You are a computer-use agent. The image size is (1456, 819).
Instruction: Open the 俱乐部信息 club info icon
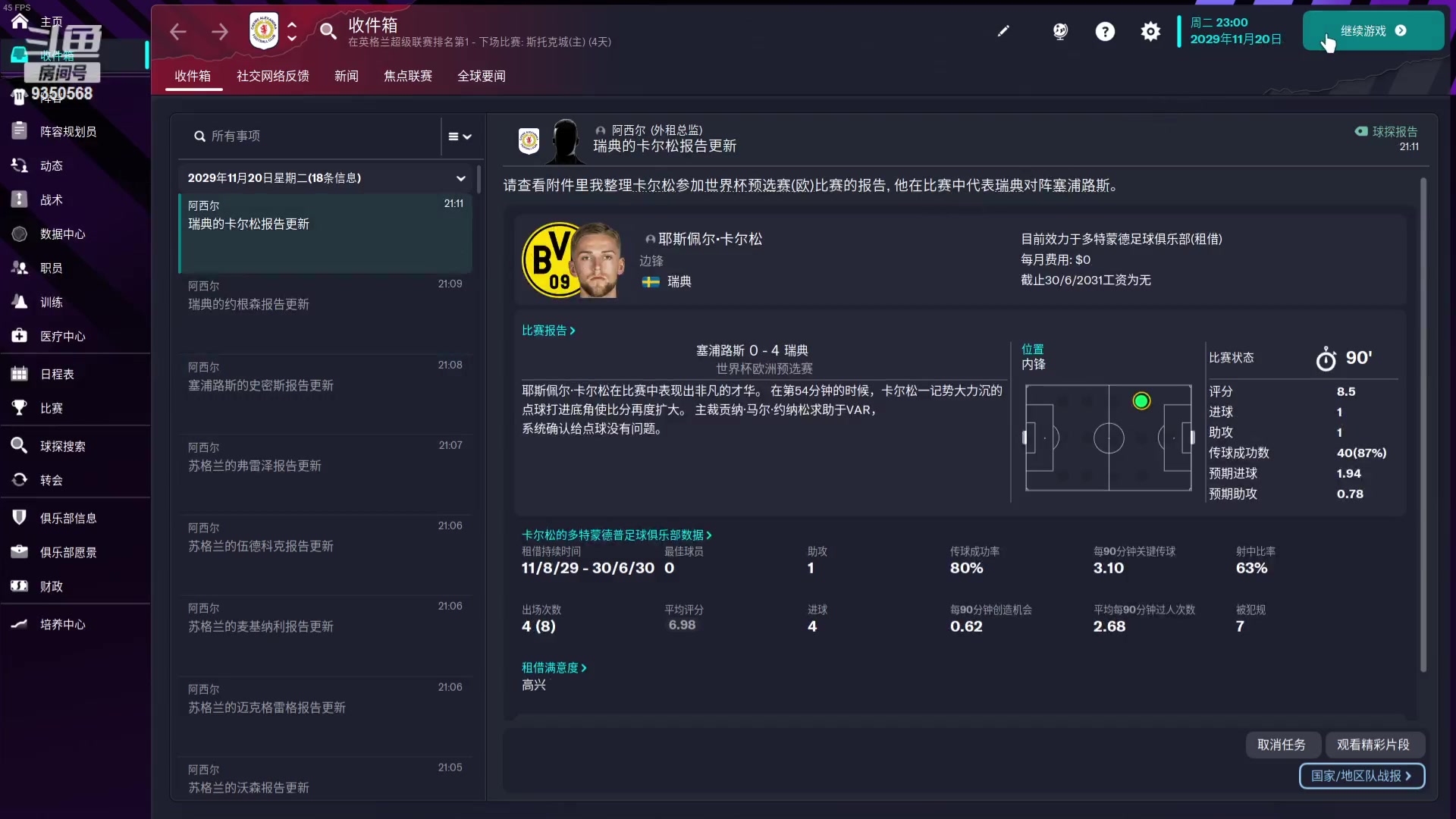[20, 518]
